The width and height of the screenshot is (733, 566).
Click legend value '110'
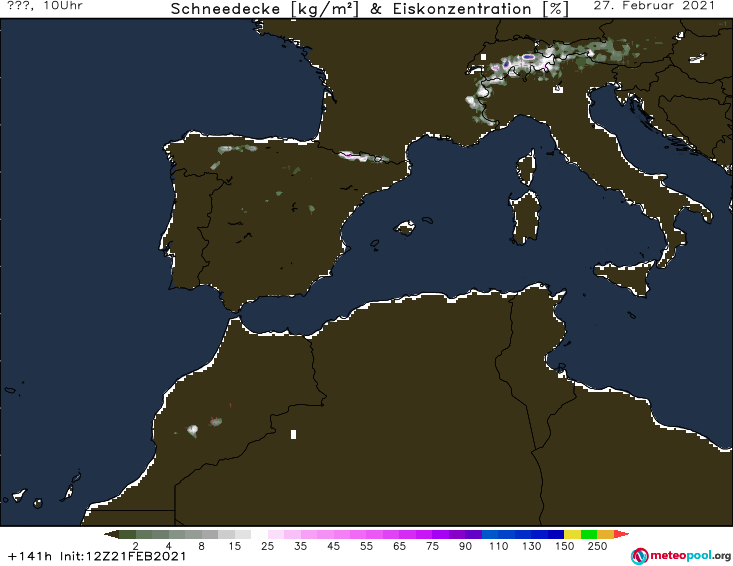(498, 546)
